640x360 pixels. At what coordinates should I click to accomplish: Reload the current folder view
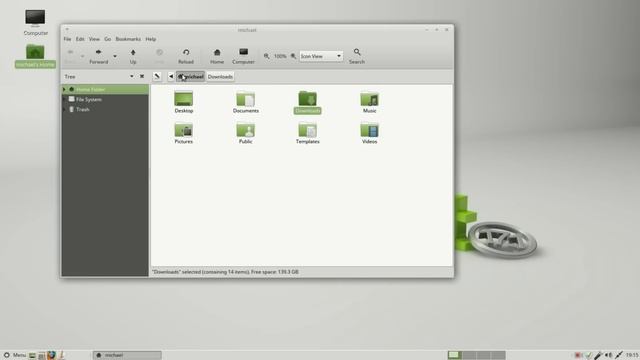click(x=186, y=56)
